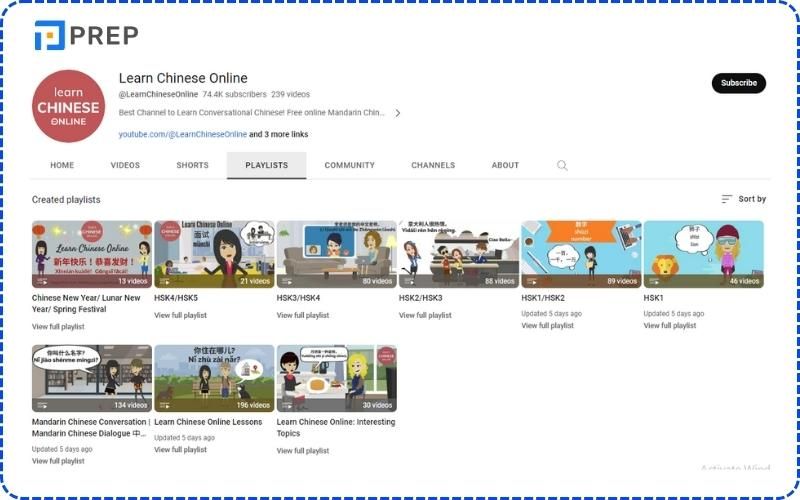Switch to the SHORTS tab
Image resolution: width=800 pixels, height=500 pixels.
coord(192,165)
